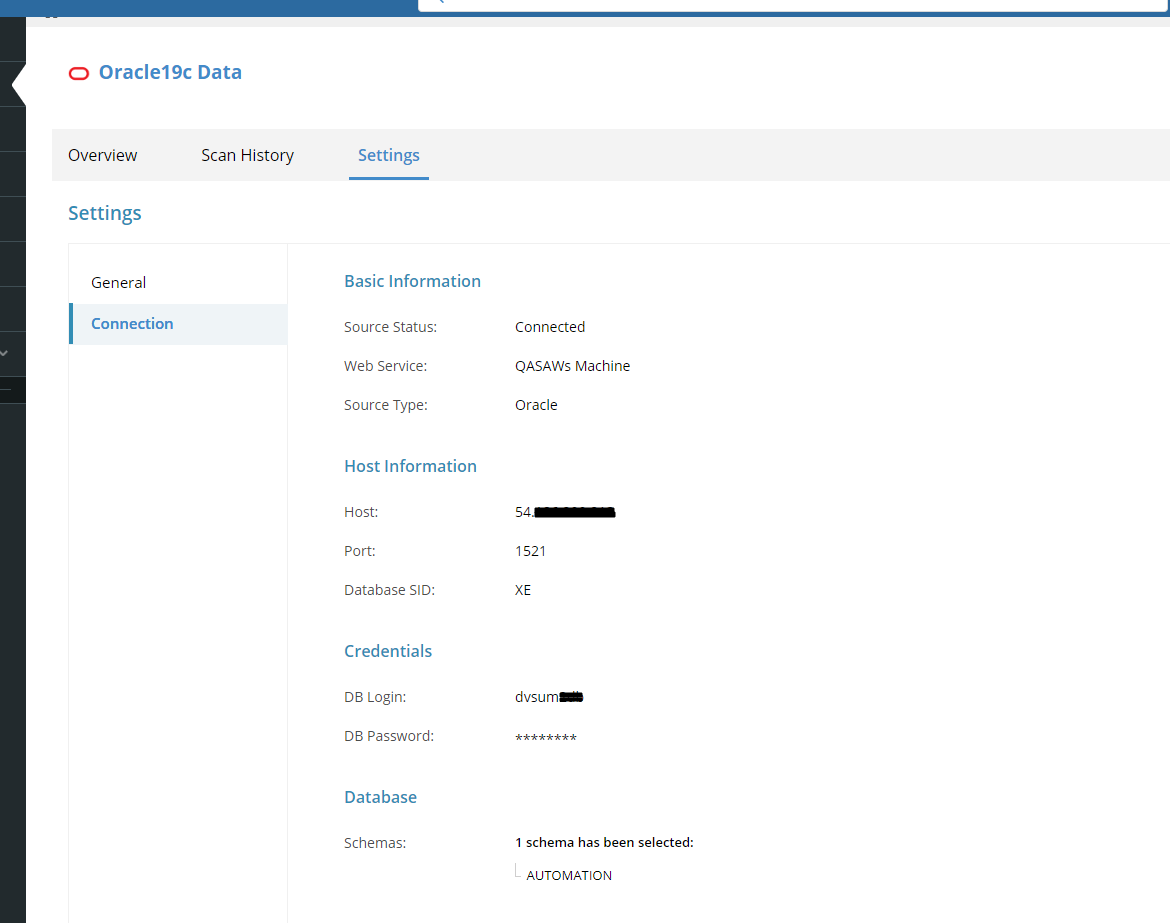
Task: Select Connection in the settings menu
Action: click(178, 324)
